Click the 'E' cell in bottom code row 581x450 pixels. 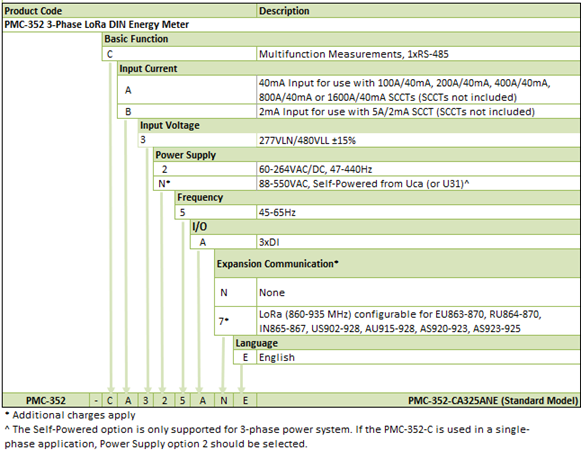[245, 400]
